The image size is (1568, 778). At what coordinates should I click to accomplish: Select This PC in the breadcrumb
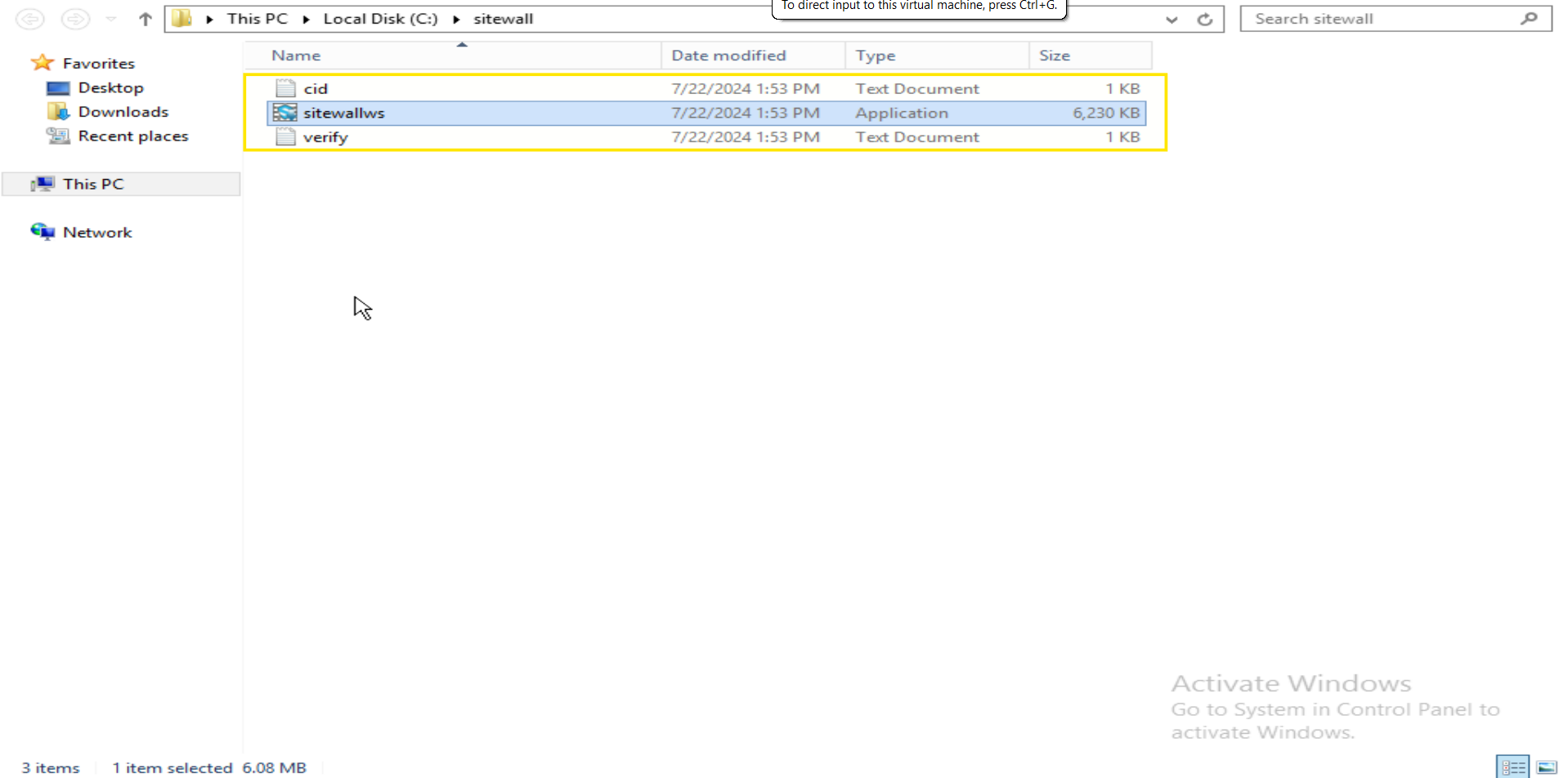coord(258,19)
